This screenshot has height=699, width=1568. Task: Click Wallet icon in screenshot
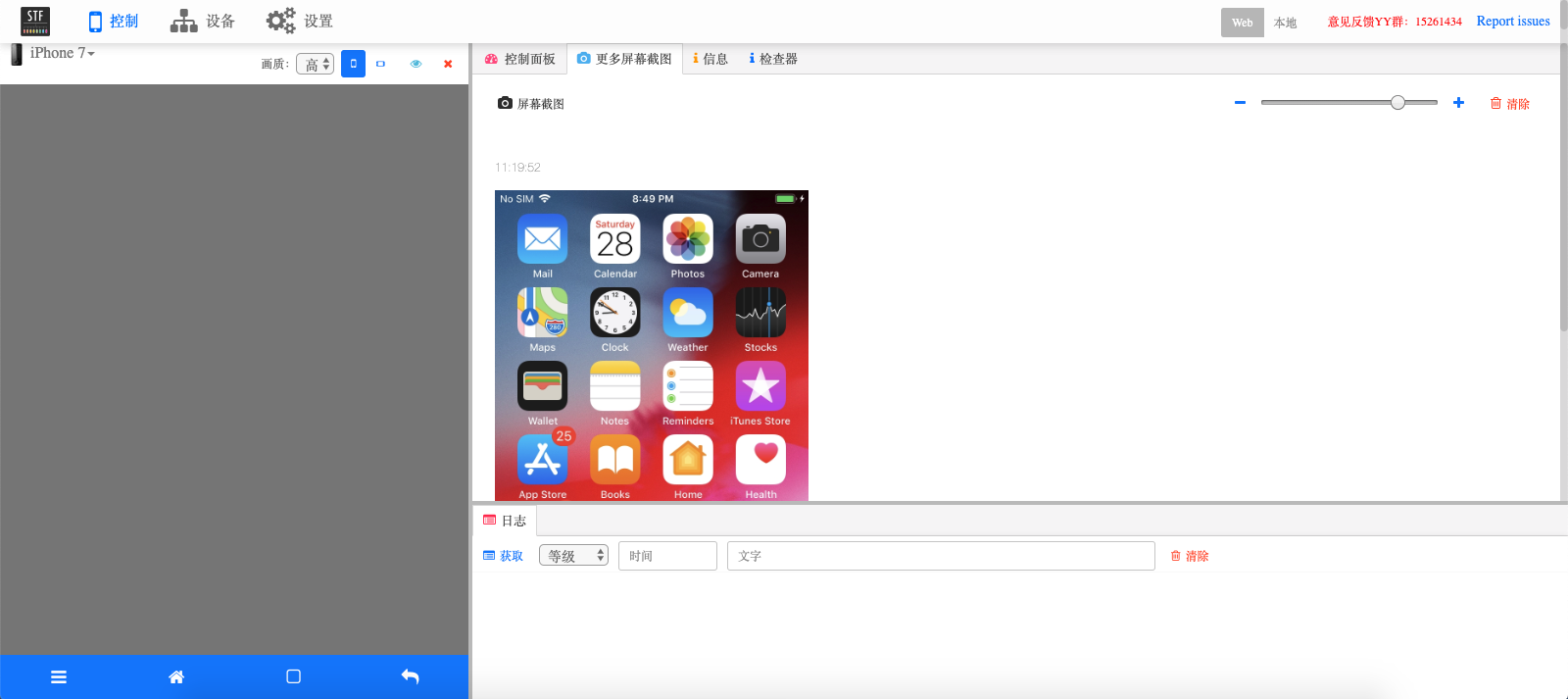543,386
